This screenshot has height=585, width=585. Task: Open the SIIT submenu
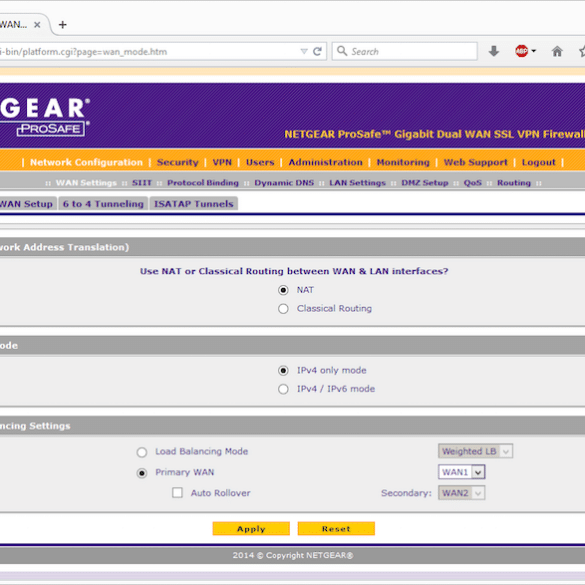point(142,183)
